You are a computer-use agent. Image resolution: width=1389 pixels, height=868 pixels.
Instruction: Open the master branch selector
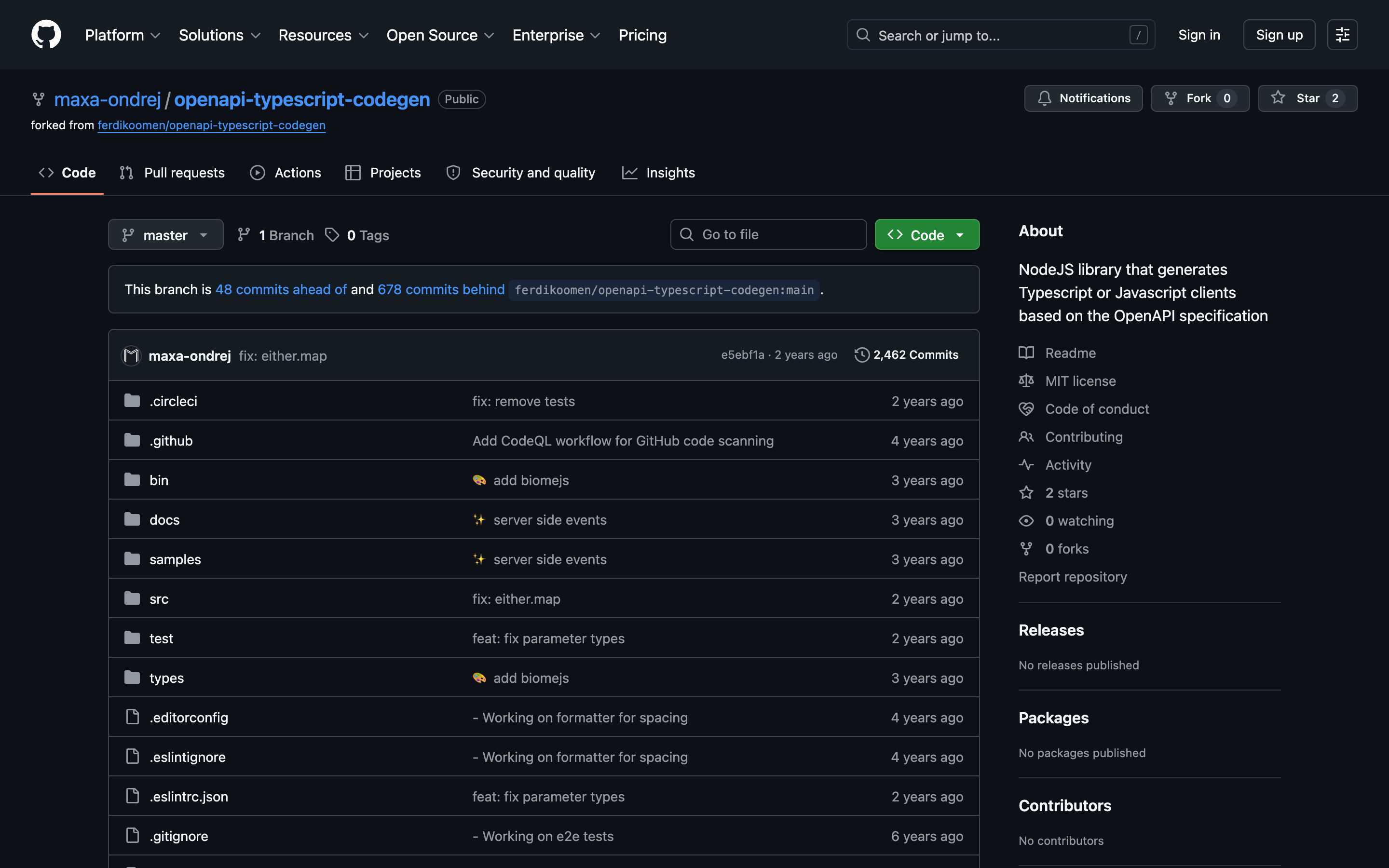tap(166, 235)
